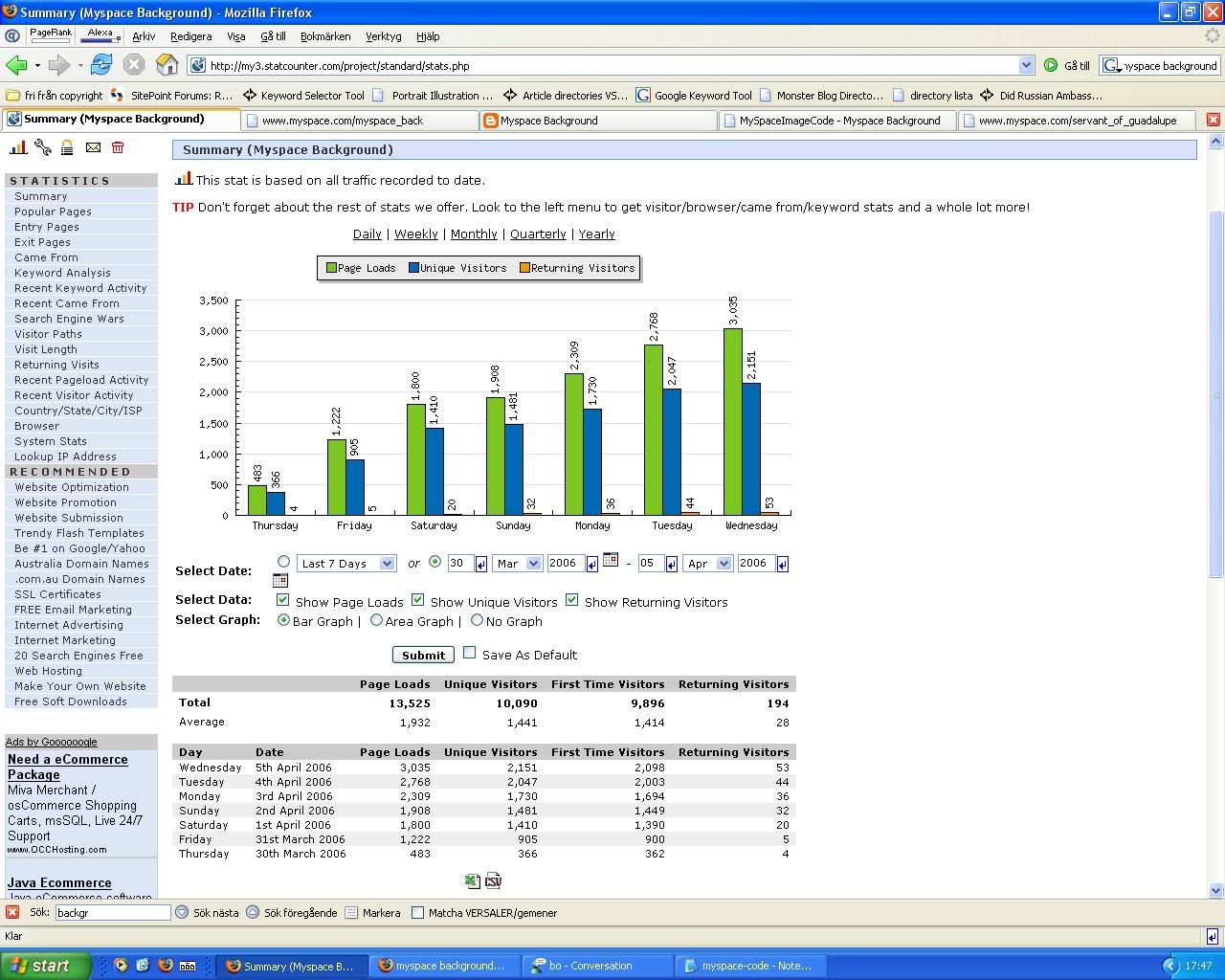The image size is (1225, 980).
Task: Switch to the MySpaceImageCode tab
Action: 838,121
